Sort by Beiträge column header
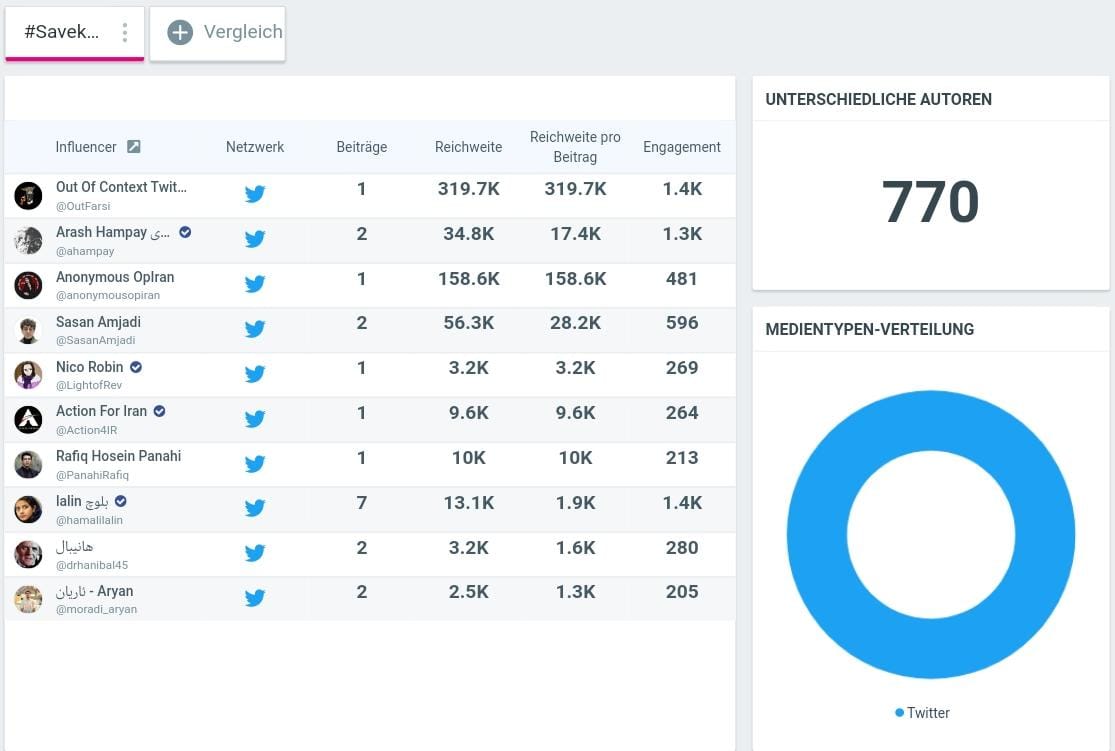The width and height of the screenshot is (1115, 751). click(x=361, y=147)
